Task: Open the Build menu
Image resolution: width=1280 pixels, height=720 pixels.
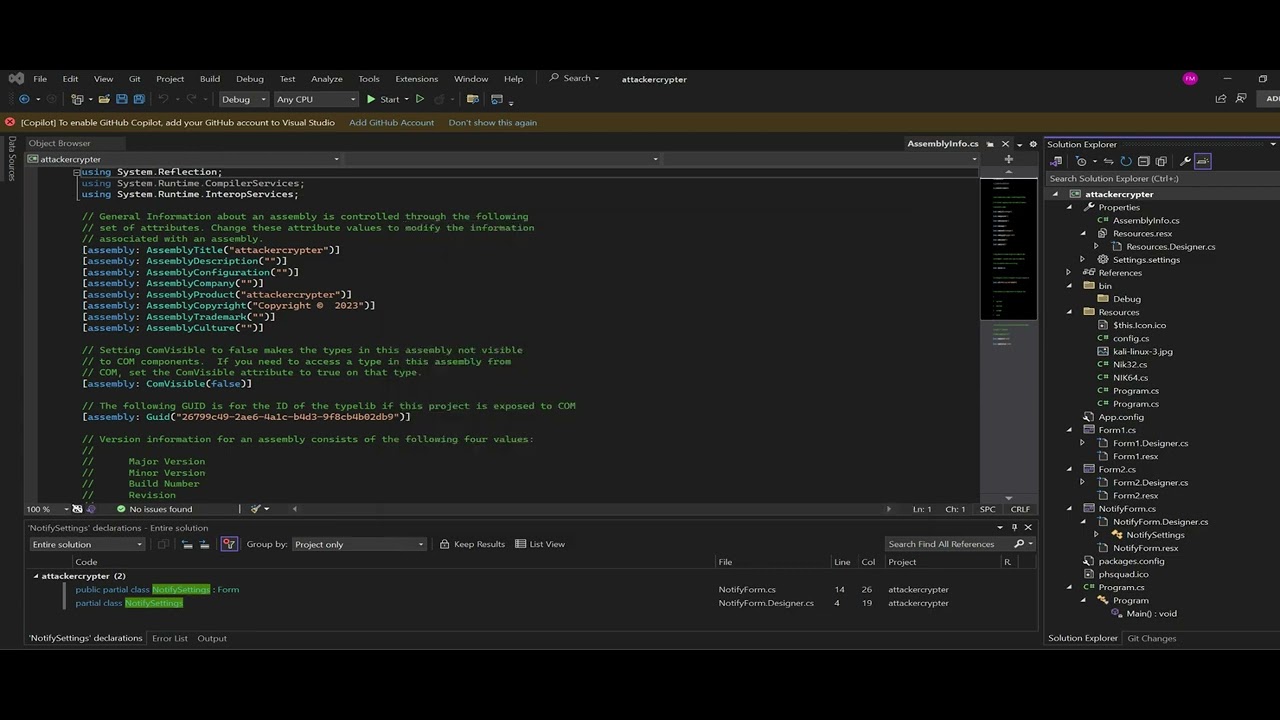Action: pos(209,79)
